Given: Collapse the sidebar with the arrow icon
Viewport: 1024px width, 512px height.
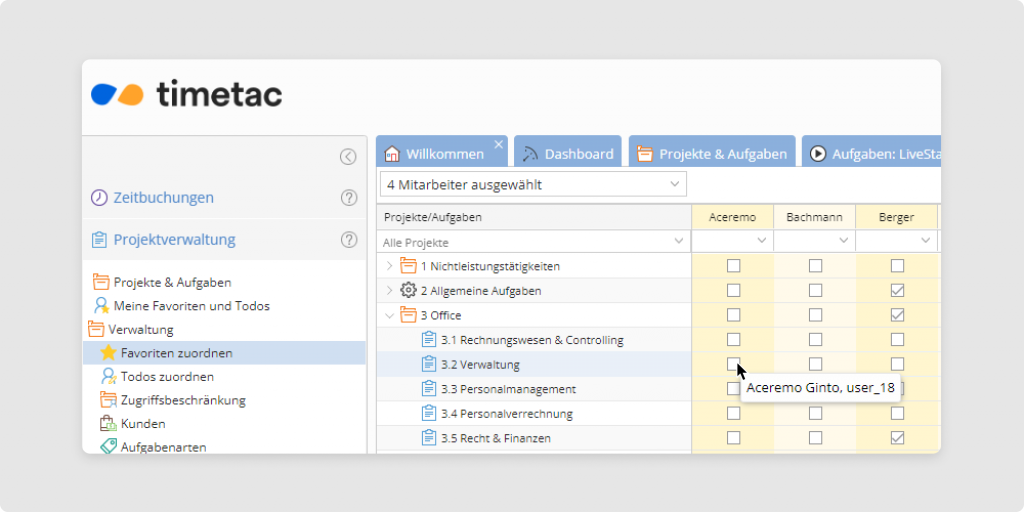Looking at the screenshot, I should pos(347,156).
